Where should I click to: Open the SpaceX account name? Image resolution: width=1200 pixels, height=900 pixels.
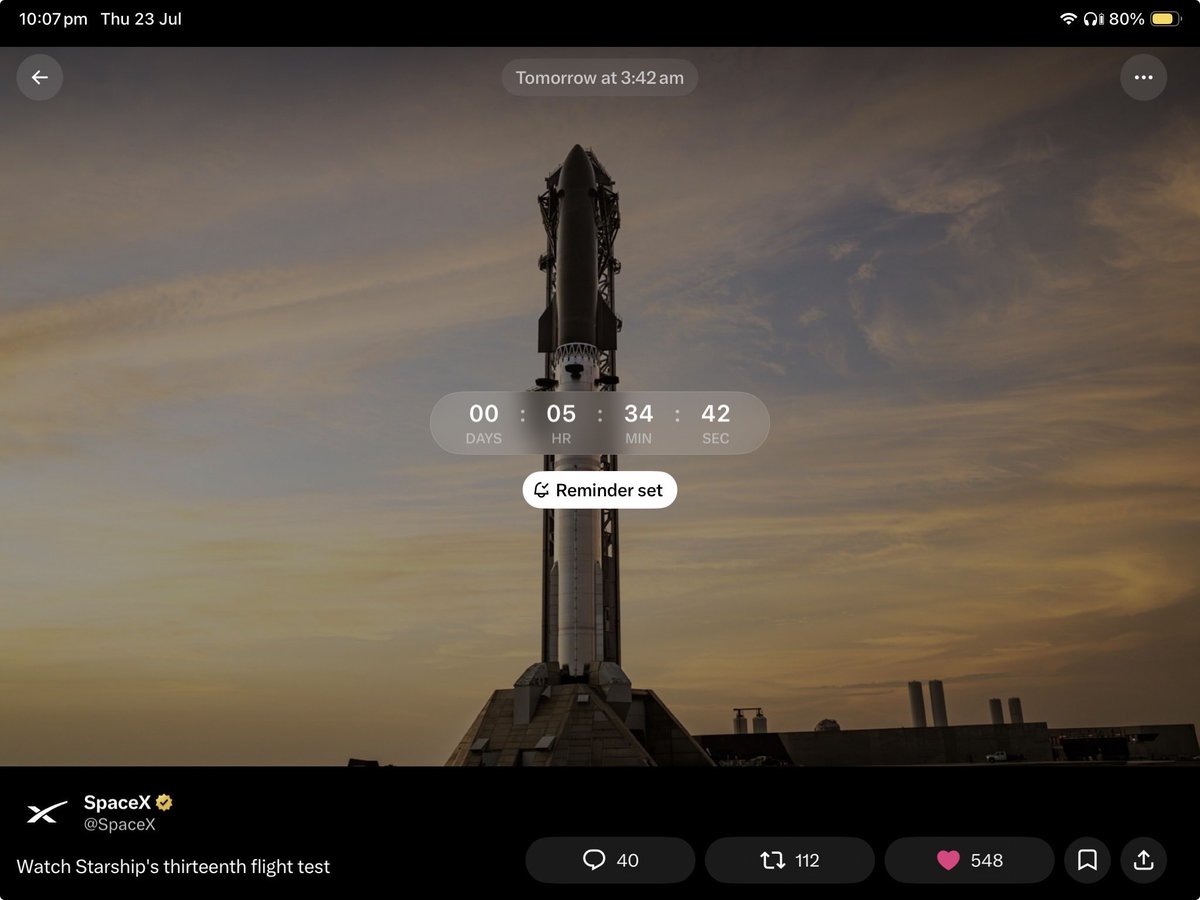pyautogui.click(x=117, y=802)
